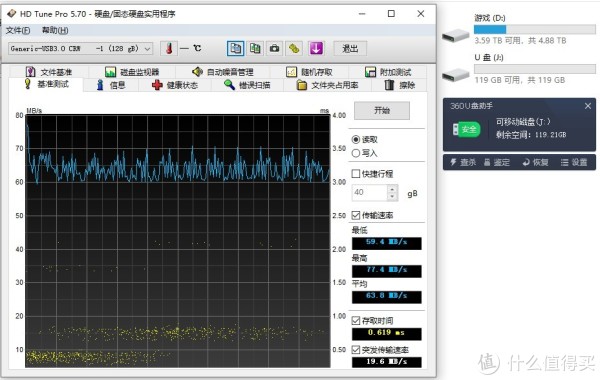Click 鉴定 identify in 360 helper
Viewport: 600px width, 380px height.
[496, 163]
